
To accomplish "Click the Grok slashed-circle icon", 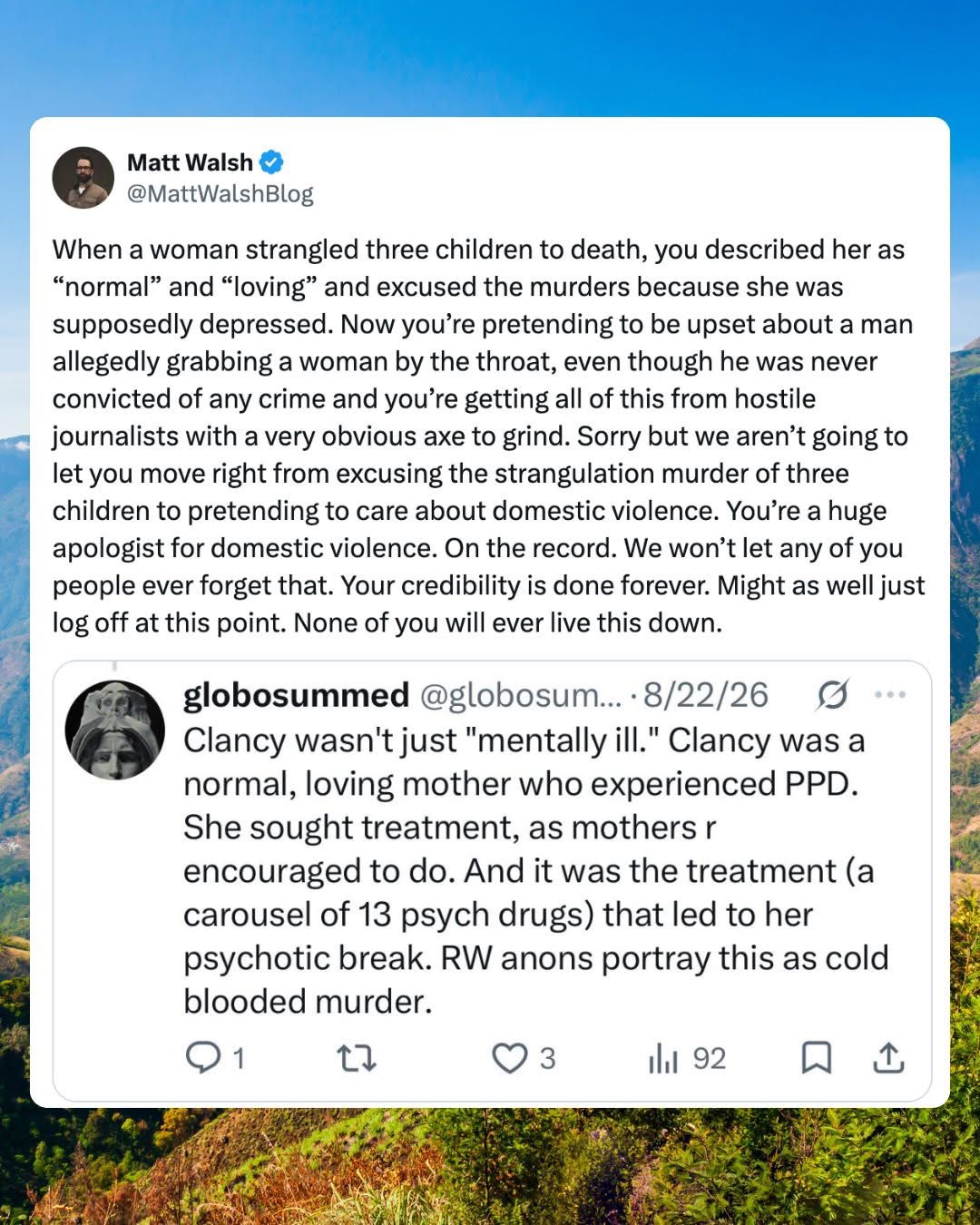I will (x=832, y=695).
